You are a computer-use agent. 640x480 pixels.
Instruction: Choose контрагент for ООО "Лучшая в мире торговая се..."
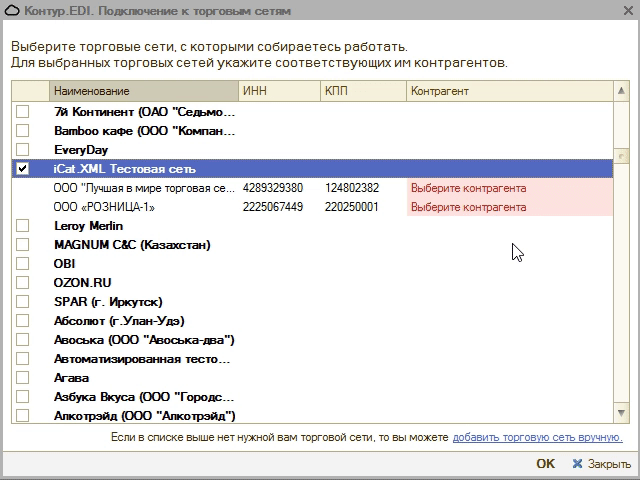point(510,188)
